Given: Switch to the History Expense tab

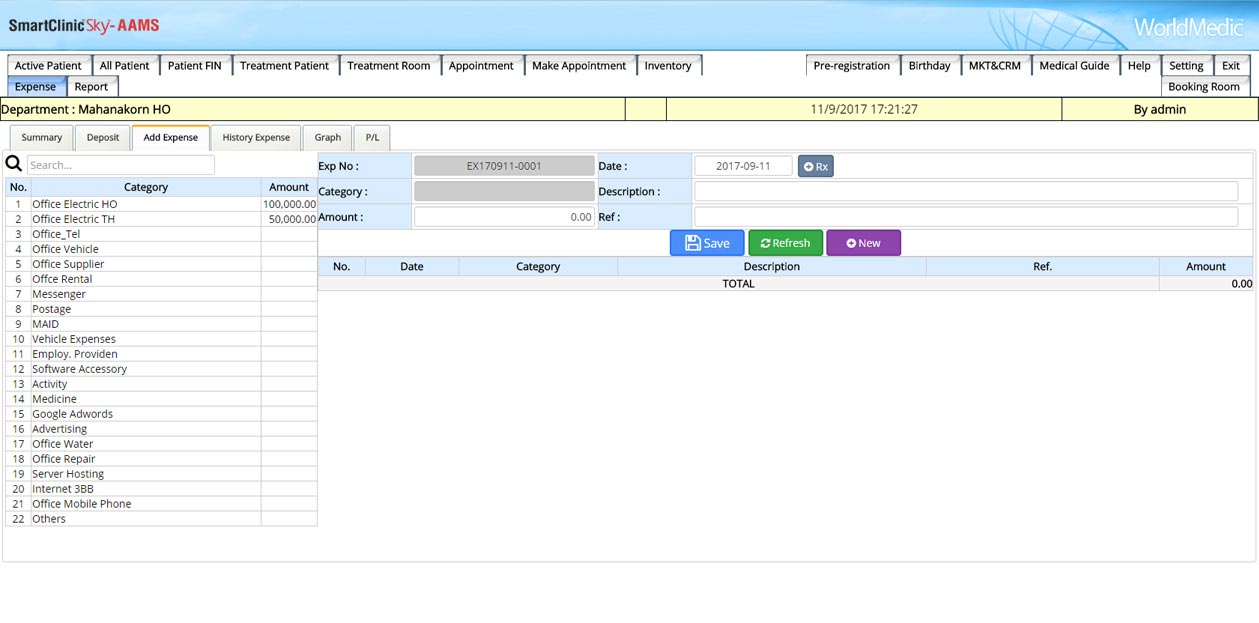Looking at the screenshot, I should click(256, 138).
